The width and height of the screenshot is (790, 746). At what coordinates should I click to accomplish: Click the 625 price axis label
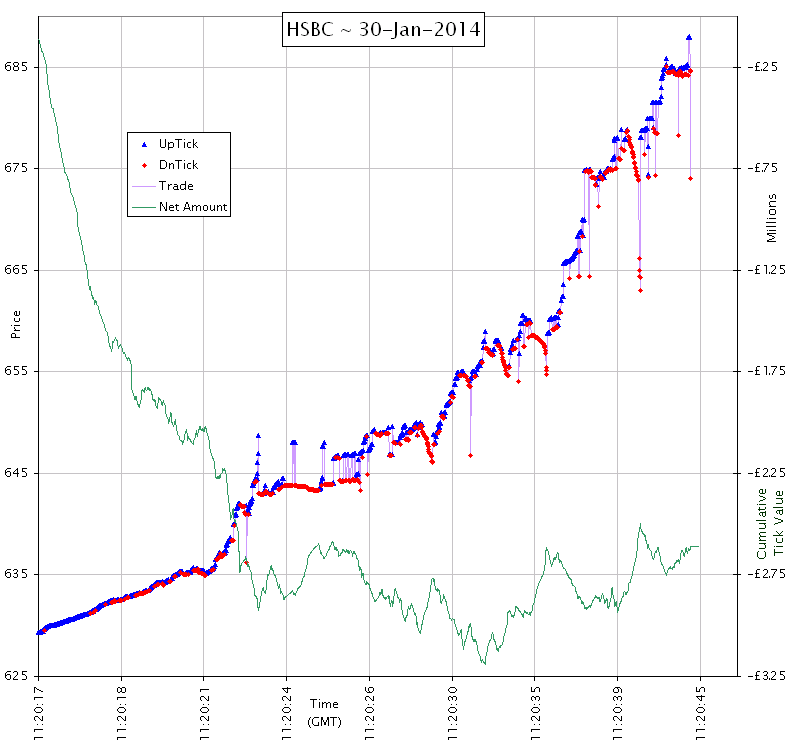(x=14, y=675)
